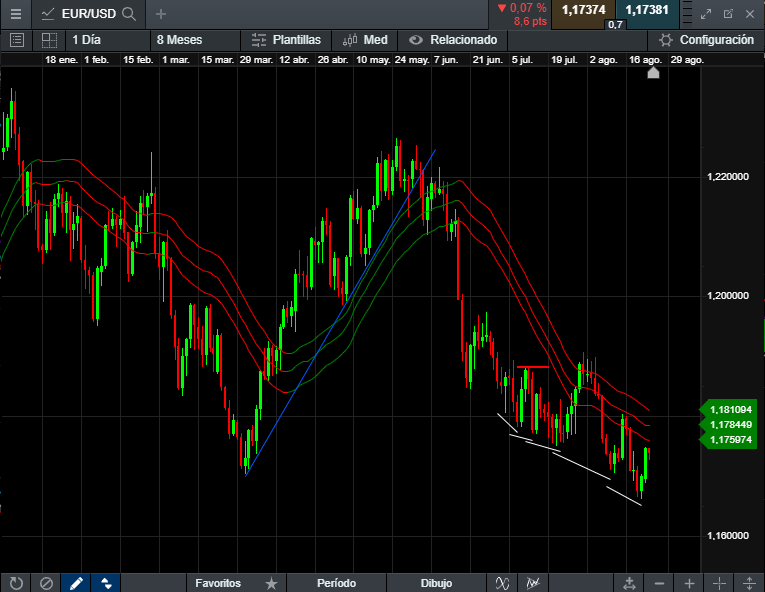Toggle the crosshair cursor

719,583
